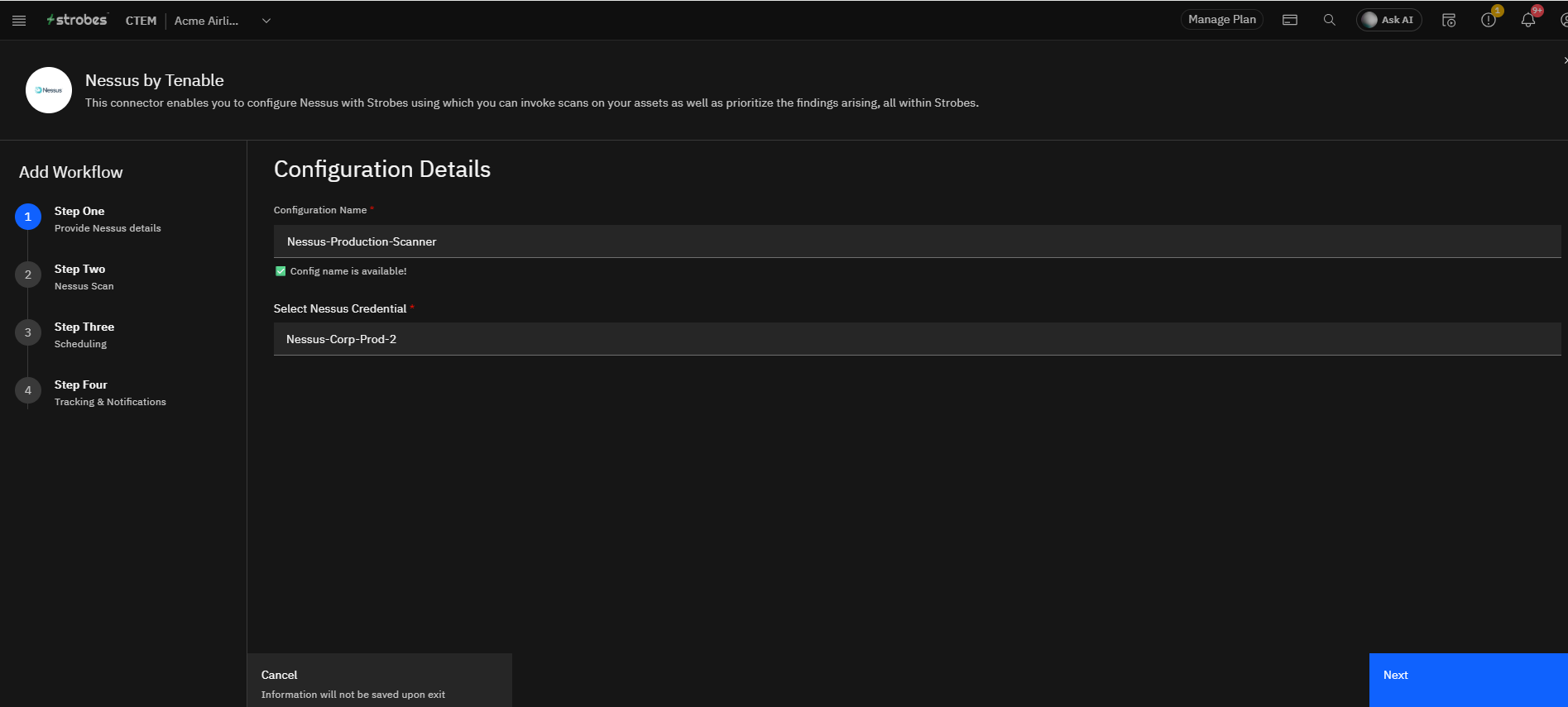1568x707 pixels.
Task: Click the Configuration Name input field
Action: click(x=917, y=241)
